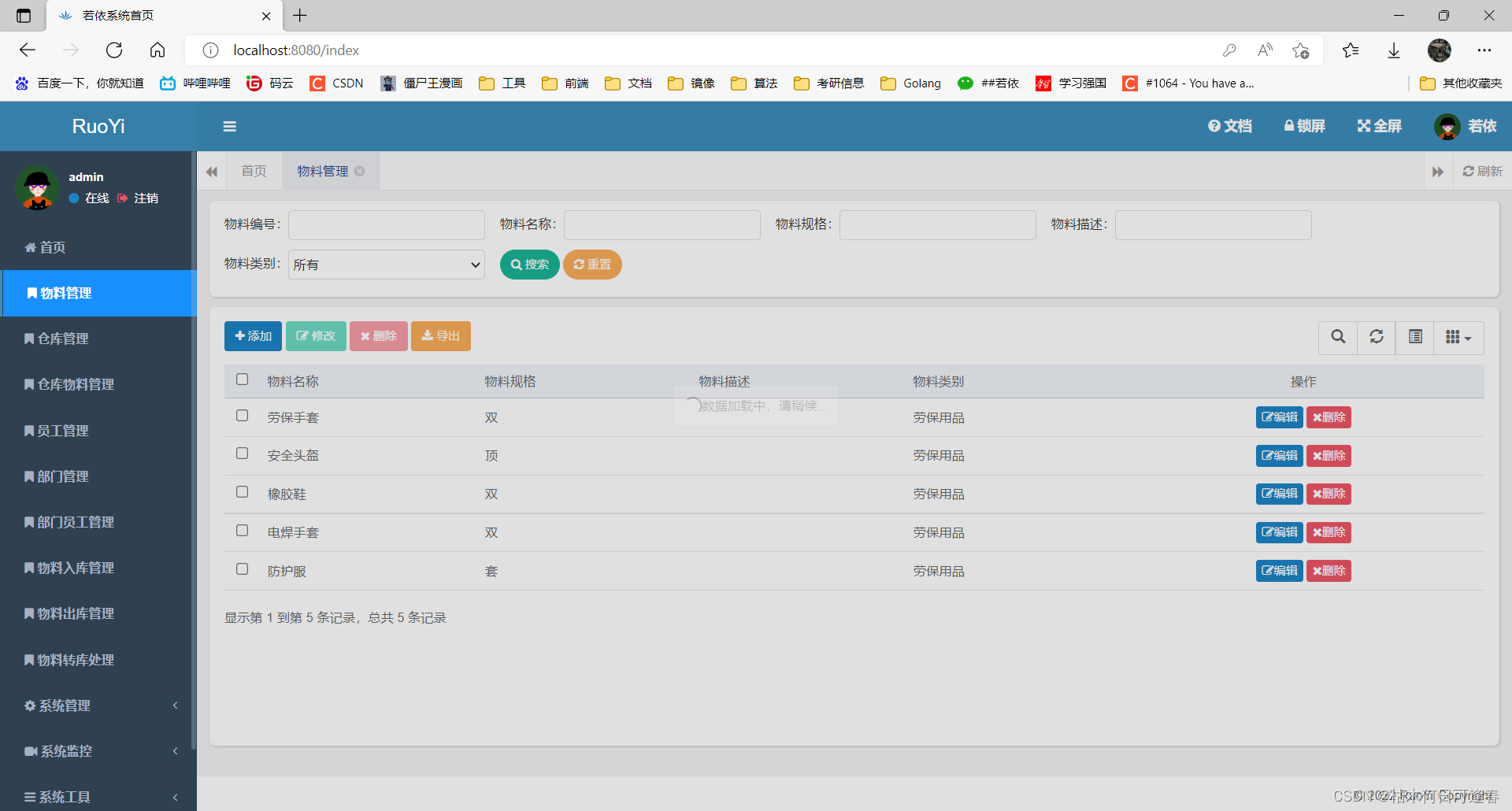This screenshot has width=1512, height=811.
Task: Check the 电焊手套 row checkbox
Action: click(242, 531)
